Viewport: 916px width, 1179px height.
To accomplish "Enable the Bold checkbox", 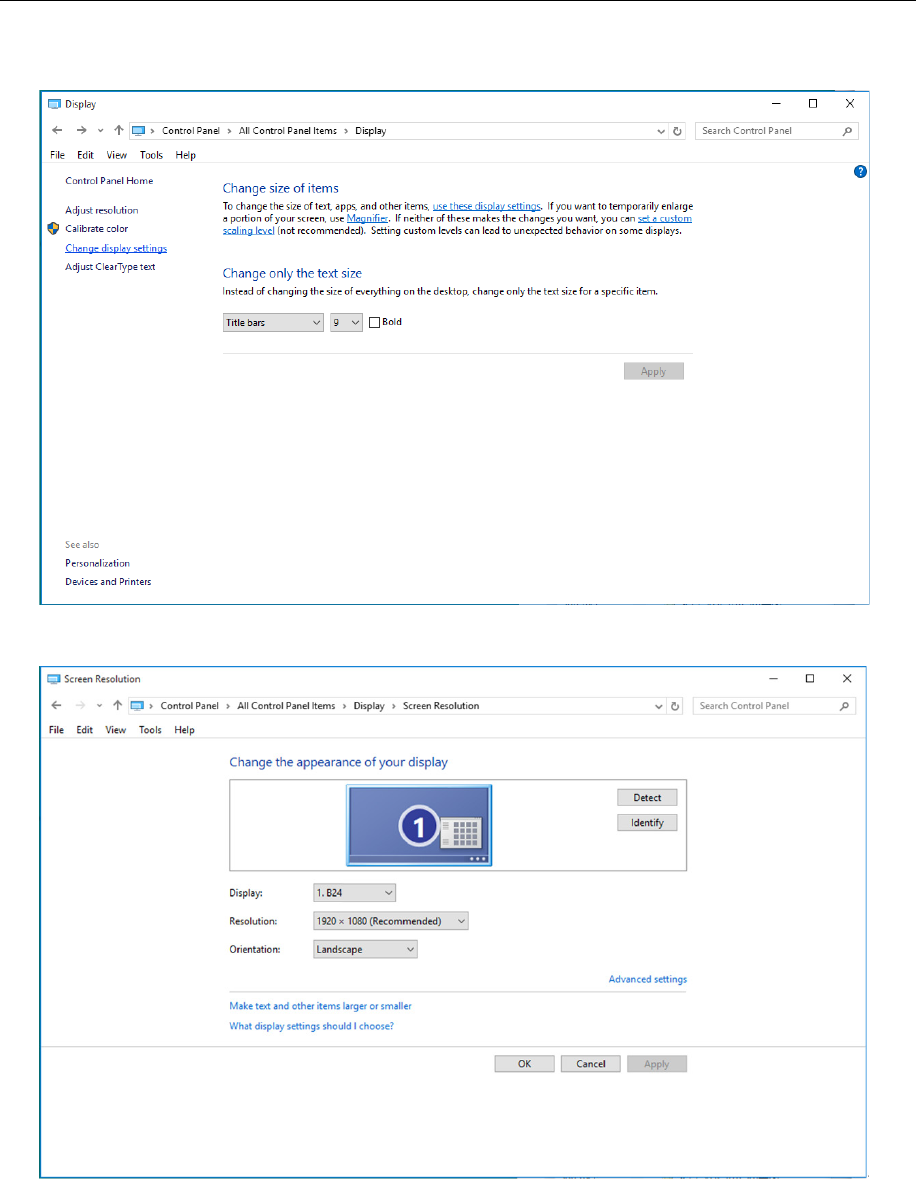I will point(375,323).
